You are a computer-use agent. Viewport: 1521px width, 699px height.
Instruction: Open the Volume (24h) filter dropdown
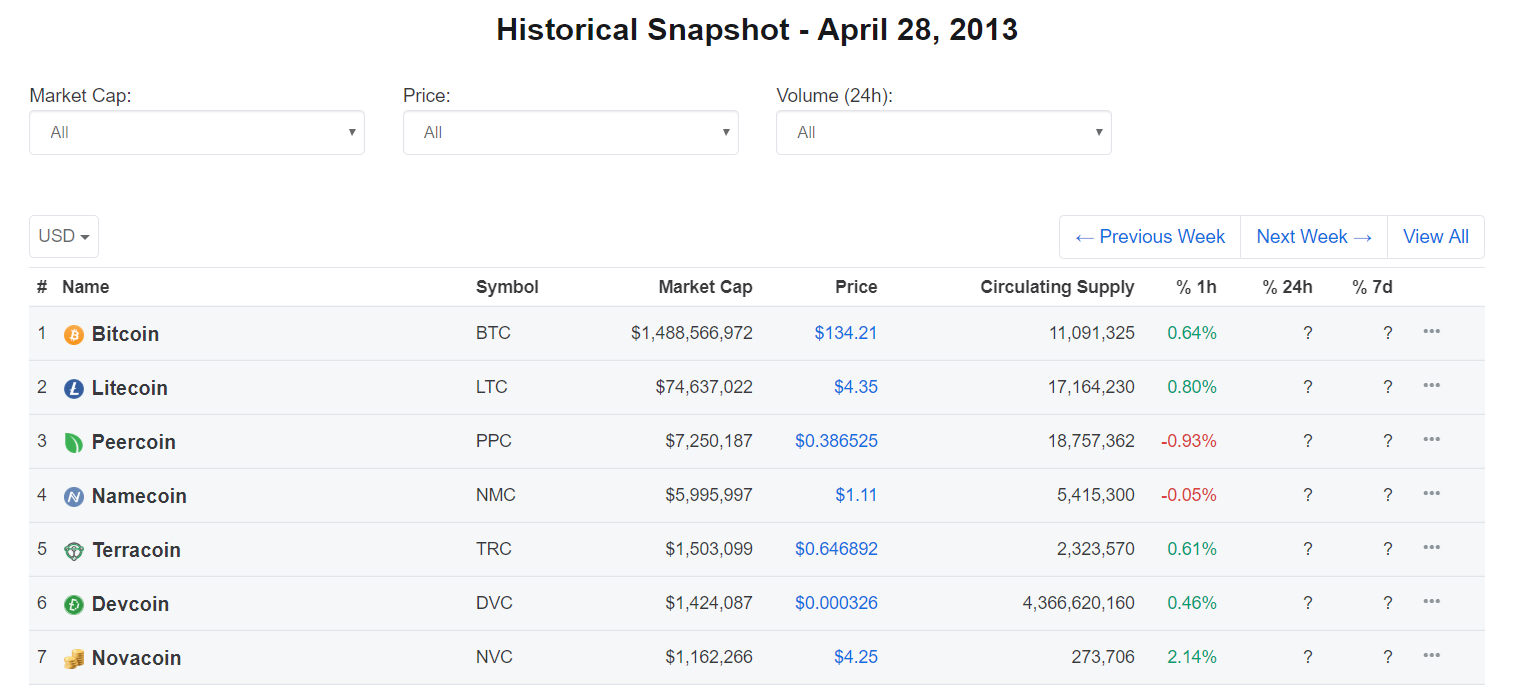944,132
